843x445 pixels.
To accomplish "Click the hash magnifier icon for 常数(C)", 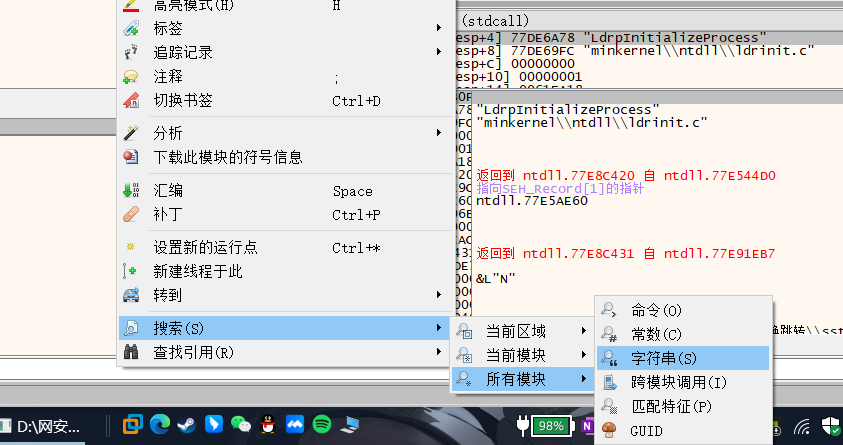I will 609,334.
